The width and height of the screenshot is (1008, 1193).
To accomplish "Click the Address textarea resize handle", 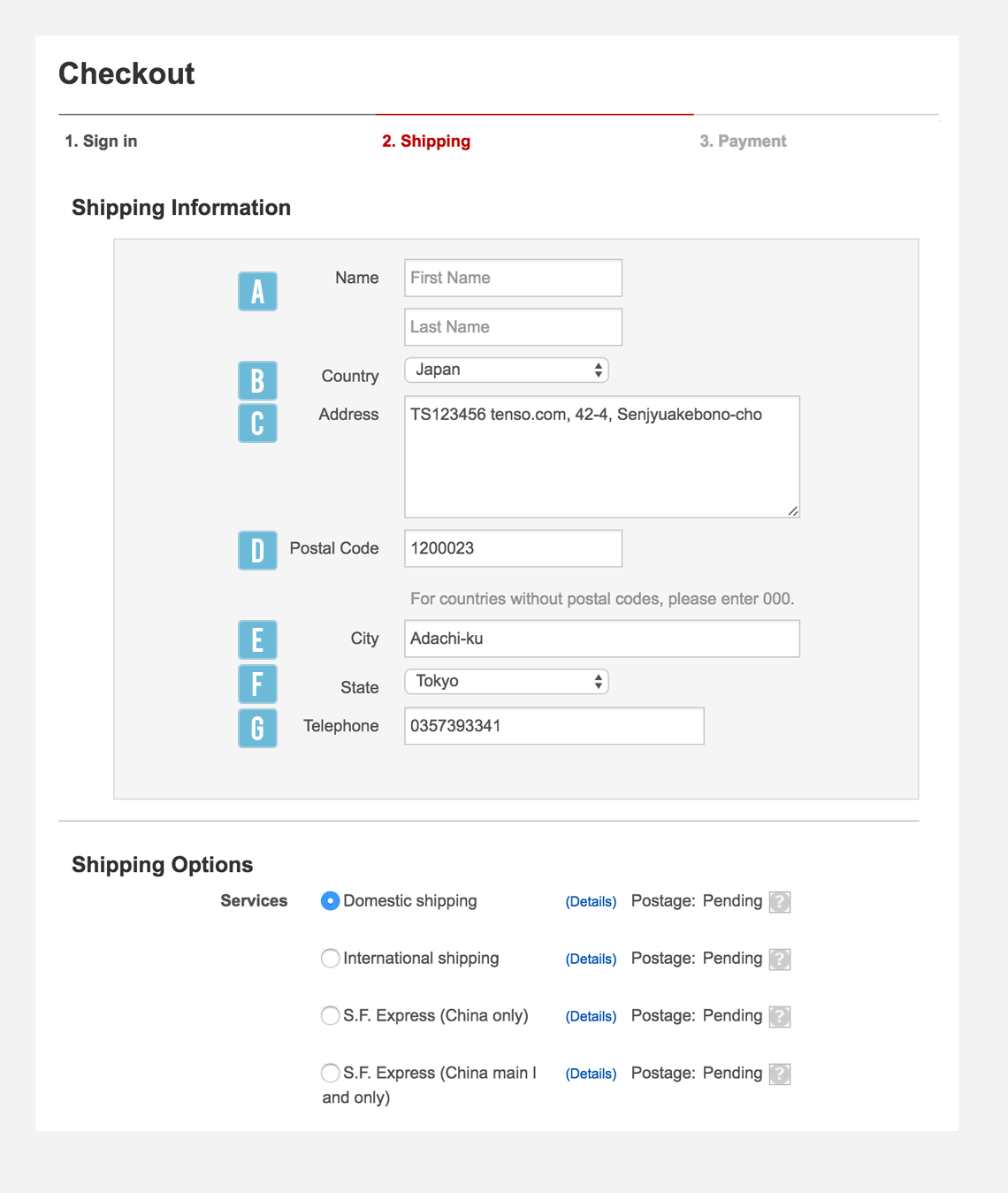I will click(793, 510).
